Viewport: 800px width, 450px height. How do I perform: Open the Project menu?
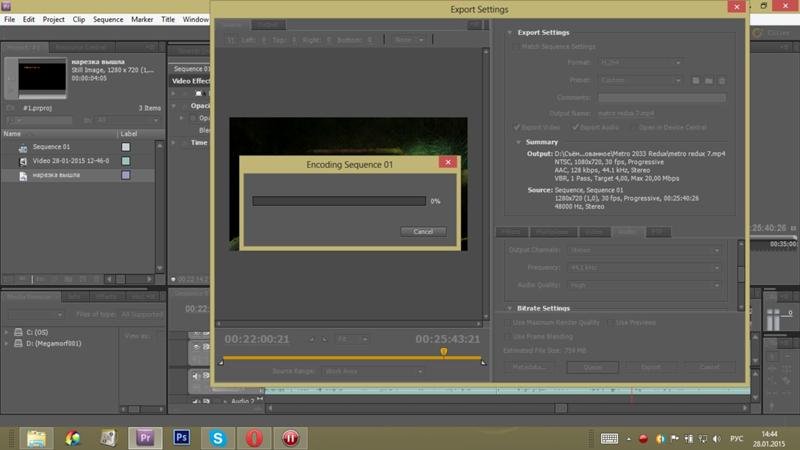coord(54,19)
